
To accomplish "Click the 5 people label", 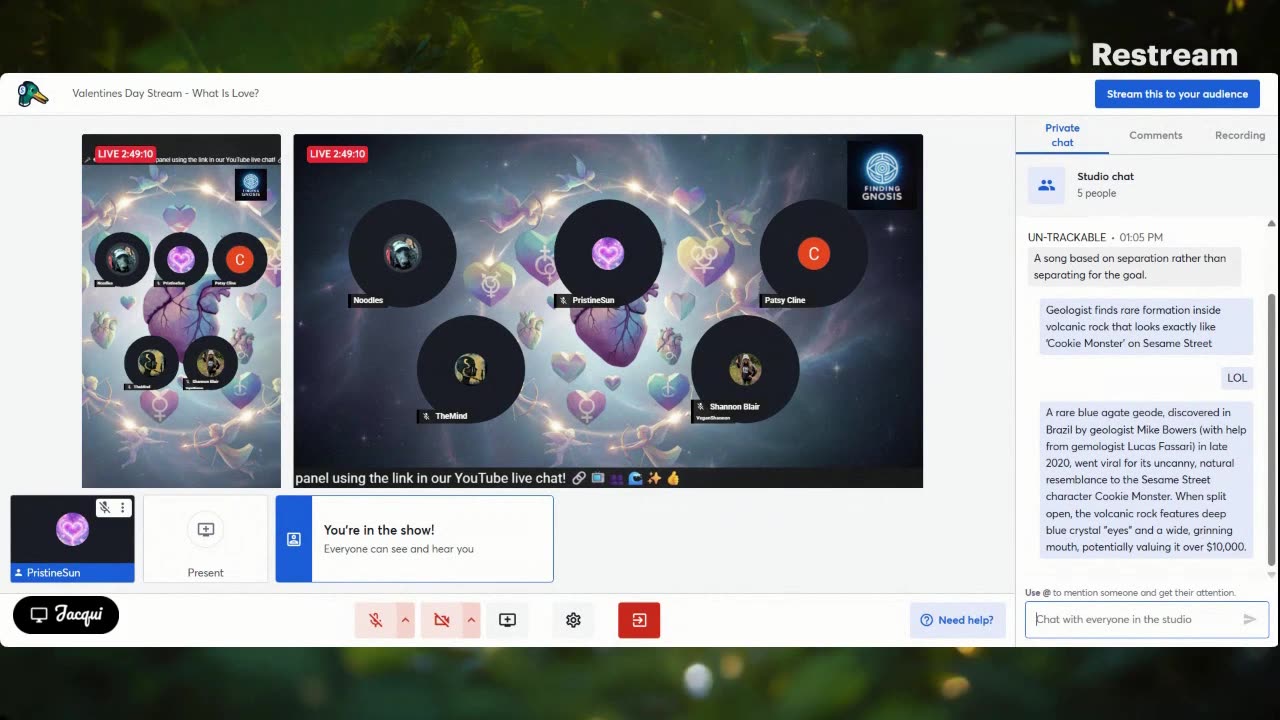I will pyautogui.click(x=1097, y=194).
